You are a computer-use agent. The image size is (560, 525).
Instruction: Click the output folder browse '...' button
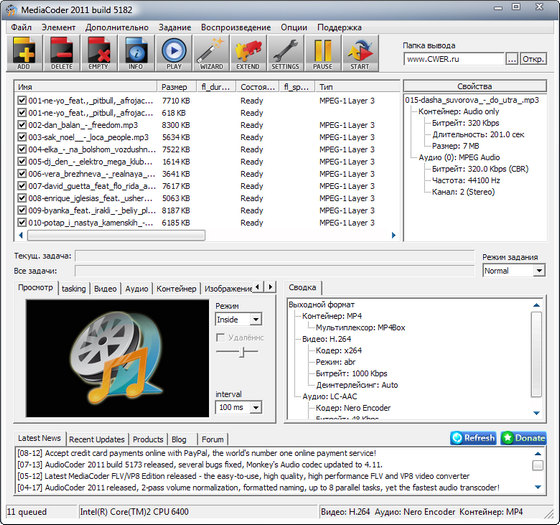coord(511,59)
